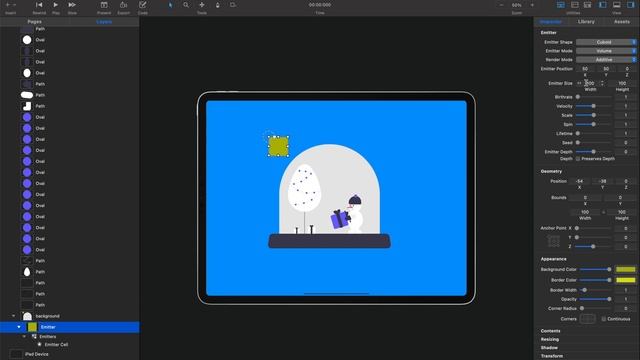Image resolution: width=640 pixels, height=360 pixels.
Task: Click the Opacity slider
Action: (596, 299)
